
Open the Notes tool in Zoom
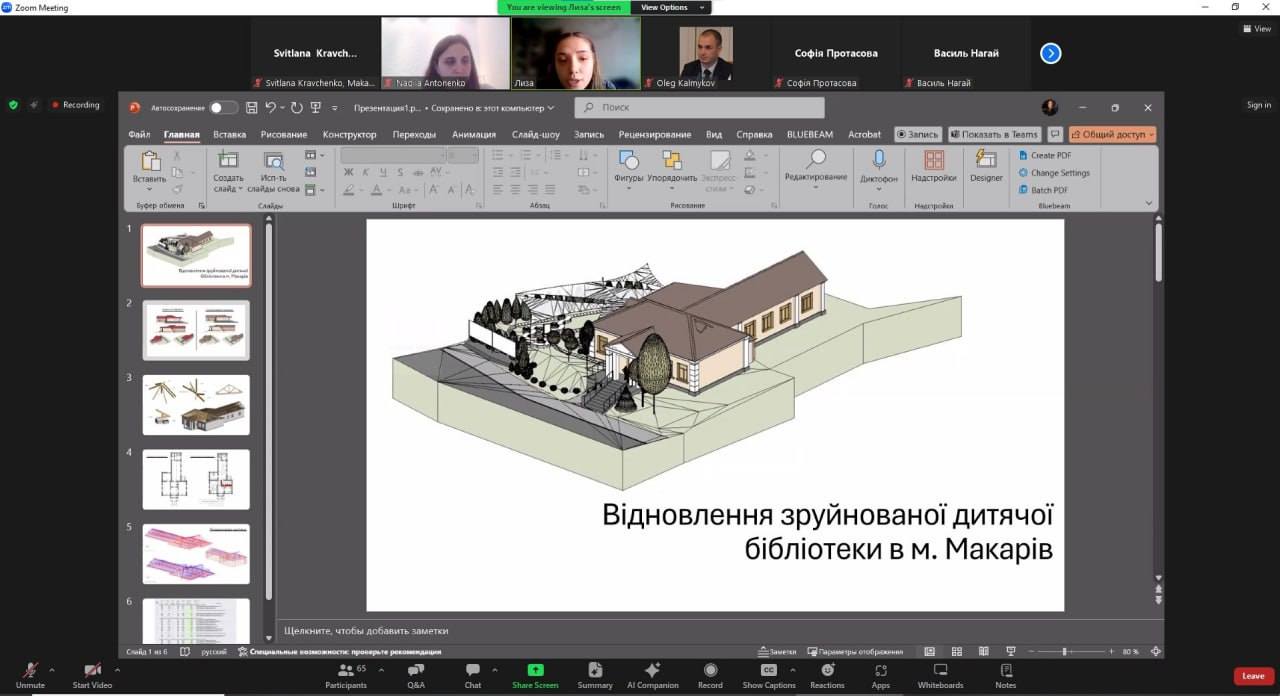click(1005, 675)
